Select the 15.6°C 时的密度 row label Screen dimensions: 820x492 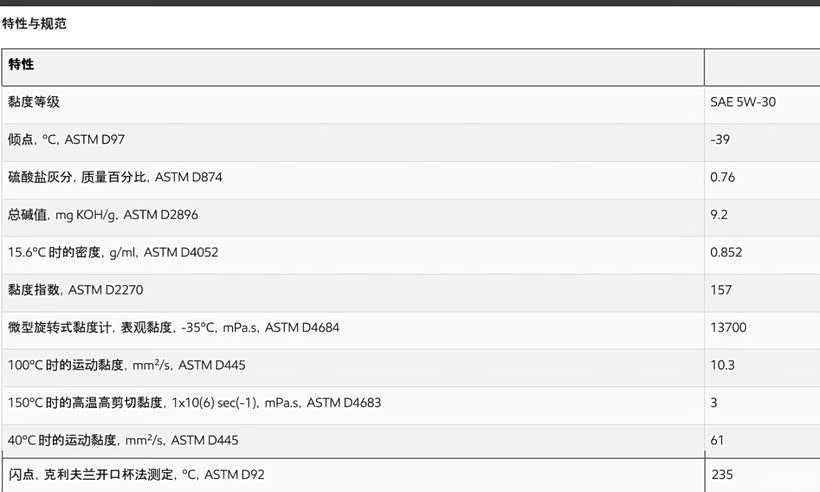pyautogui.click(x=113, y=252)
